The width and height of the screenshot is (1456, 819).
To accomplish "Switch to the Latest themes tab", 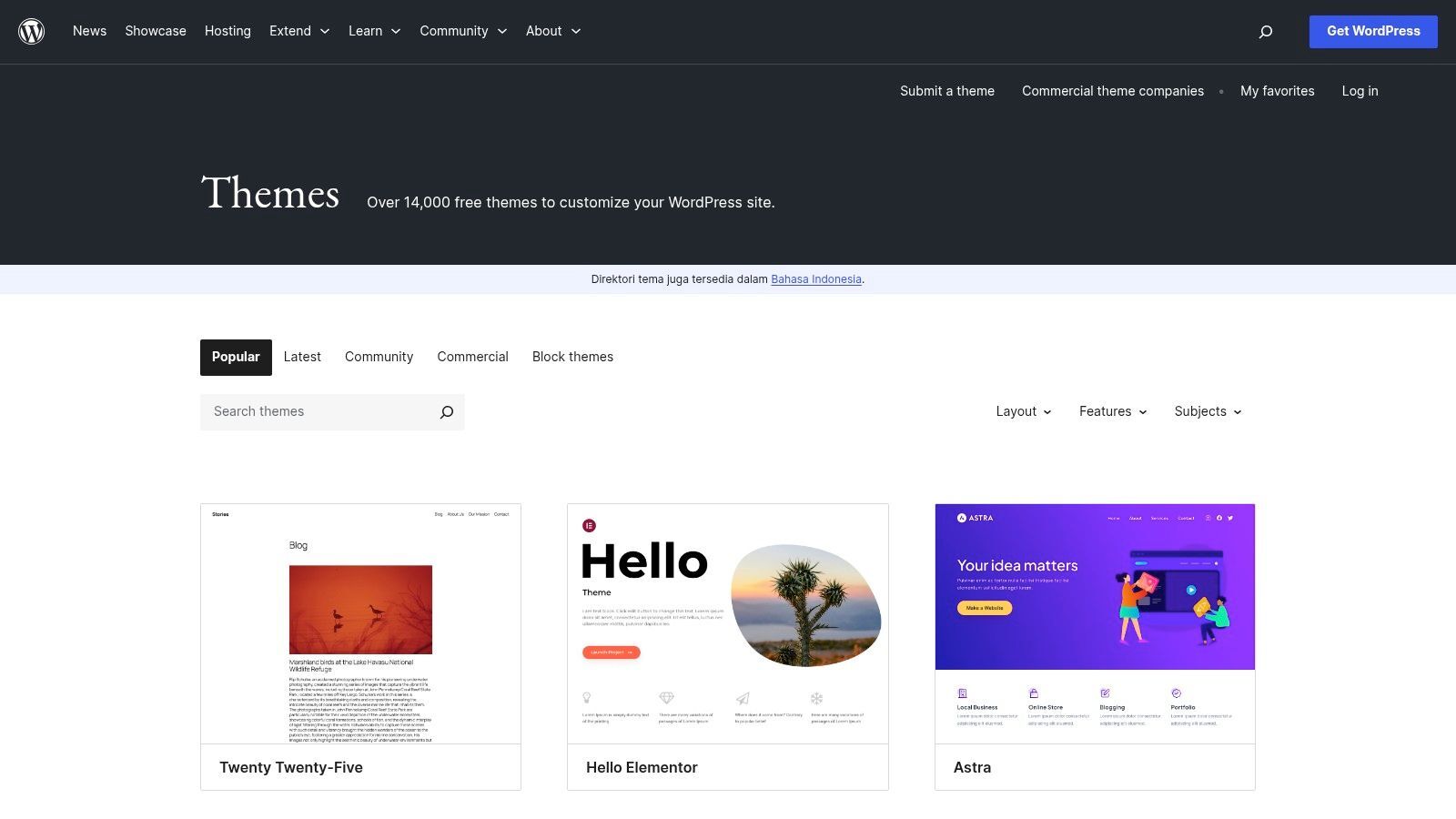I will [x=302, y=357].
